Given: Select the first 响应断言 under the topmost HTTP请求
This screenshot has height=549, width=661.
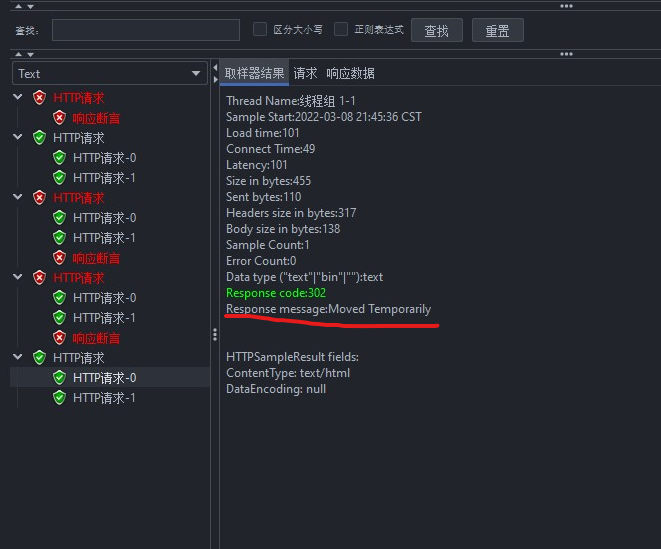Looking at the screenshot, I should coord(96,118).
